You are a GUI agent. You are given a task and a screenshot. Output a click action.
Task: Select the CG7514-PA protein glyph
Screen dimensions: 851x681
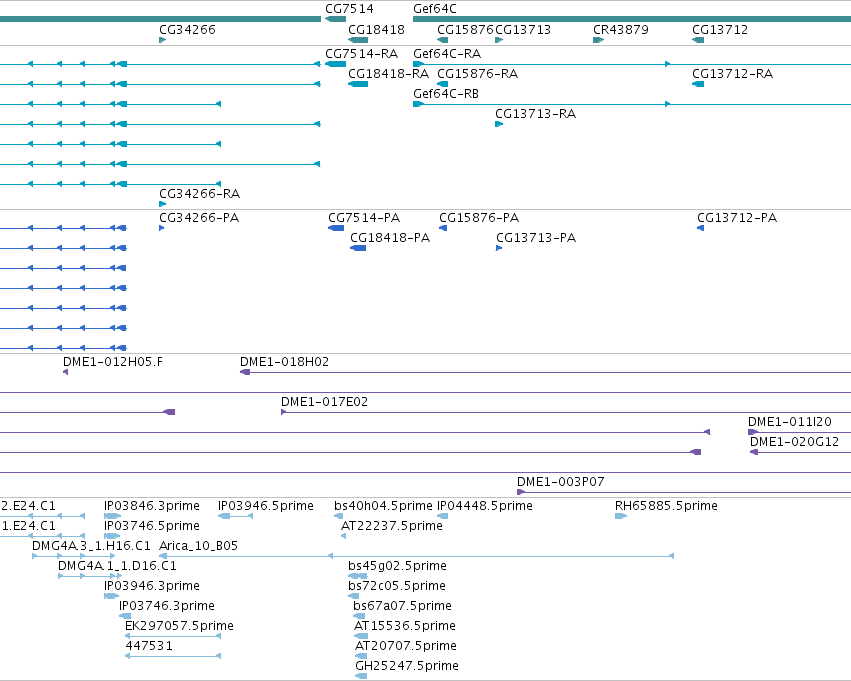pos(336,228)
